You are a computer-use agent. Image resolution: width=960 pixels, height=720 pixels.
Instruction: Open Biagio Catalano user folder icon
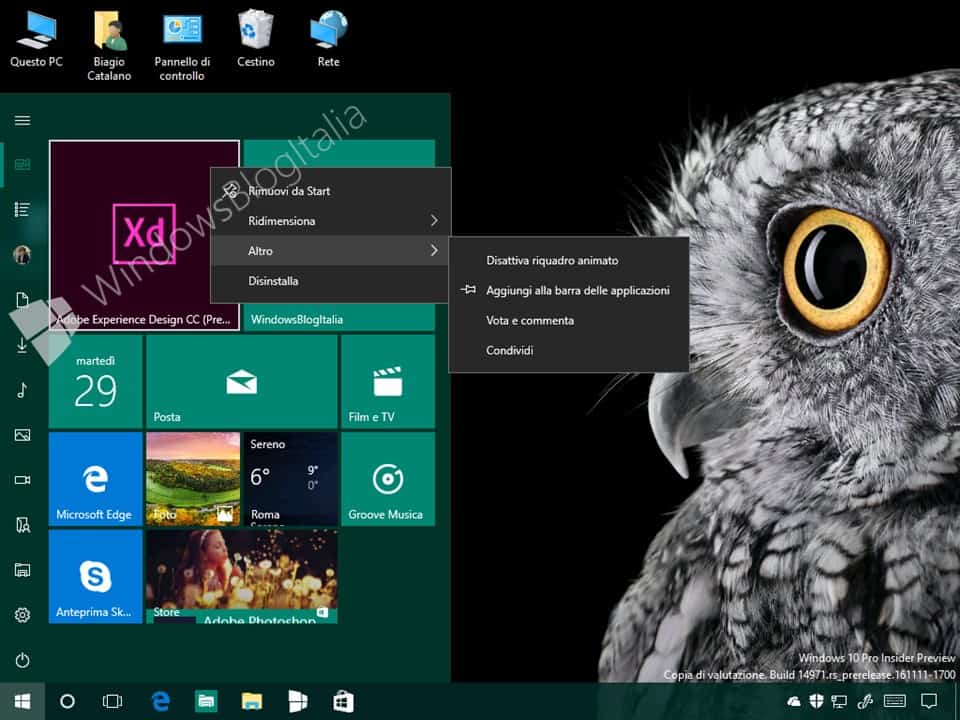pyautogui.click(x=109, y=46)
